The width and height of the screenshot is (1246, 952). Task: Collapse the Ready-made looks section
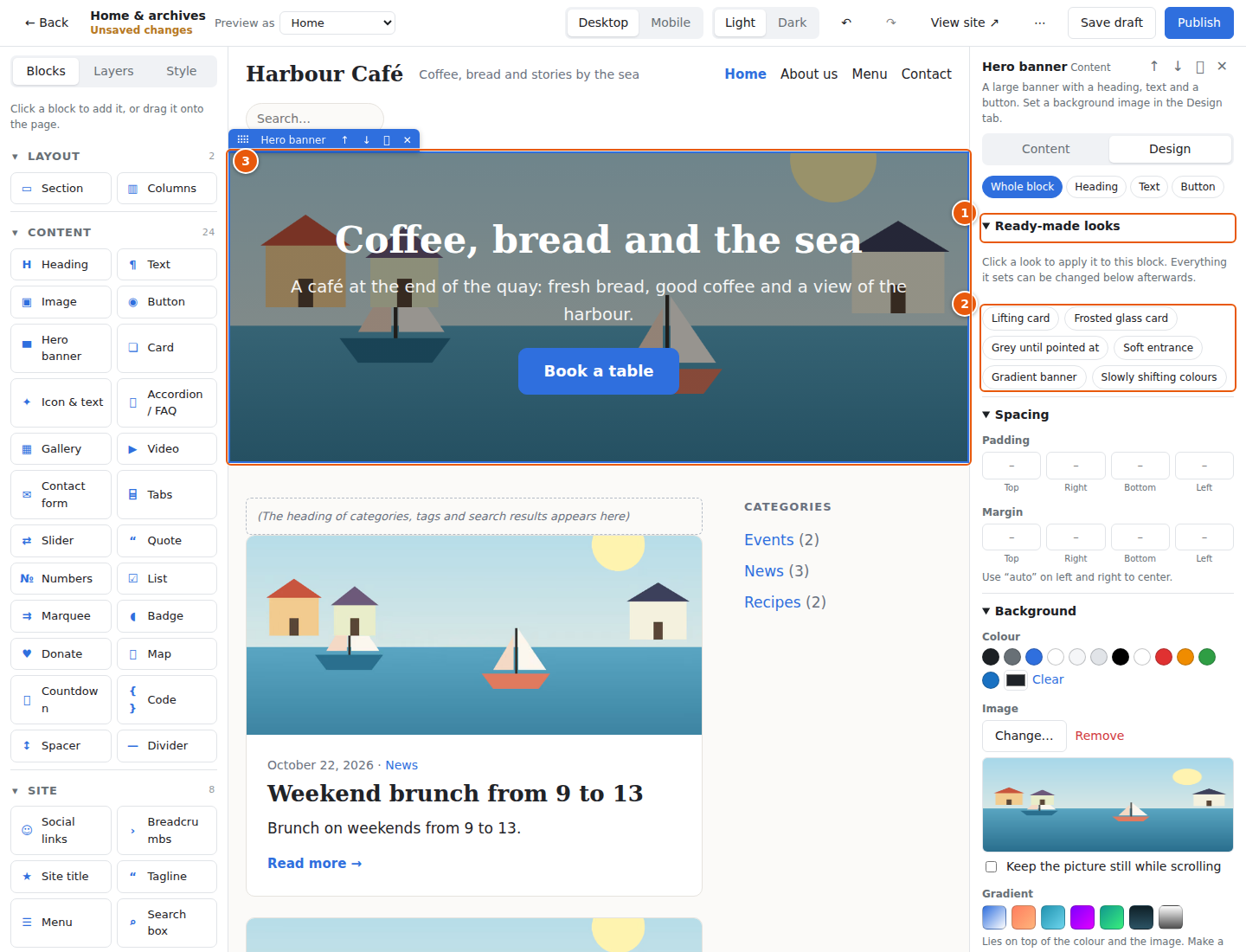pyautogui.click(x=1108, y=227)
